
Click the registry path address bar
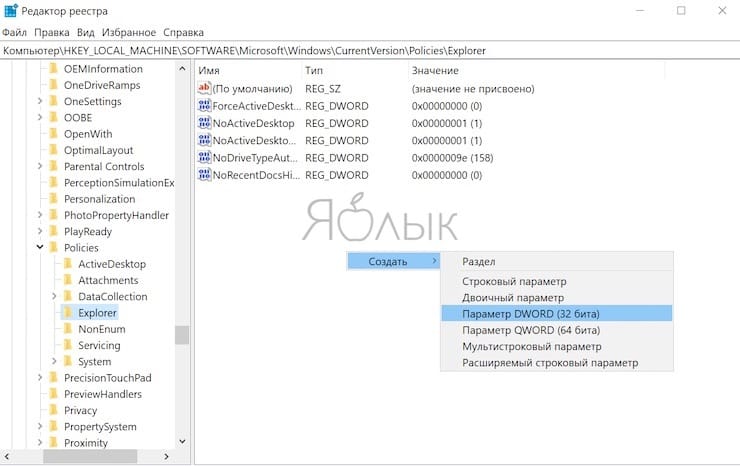coord(370,51)
